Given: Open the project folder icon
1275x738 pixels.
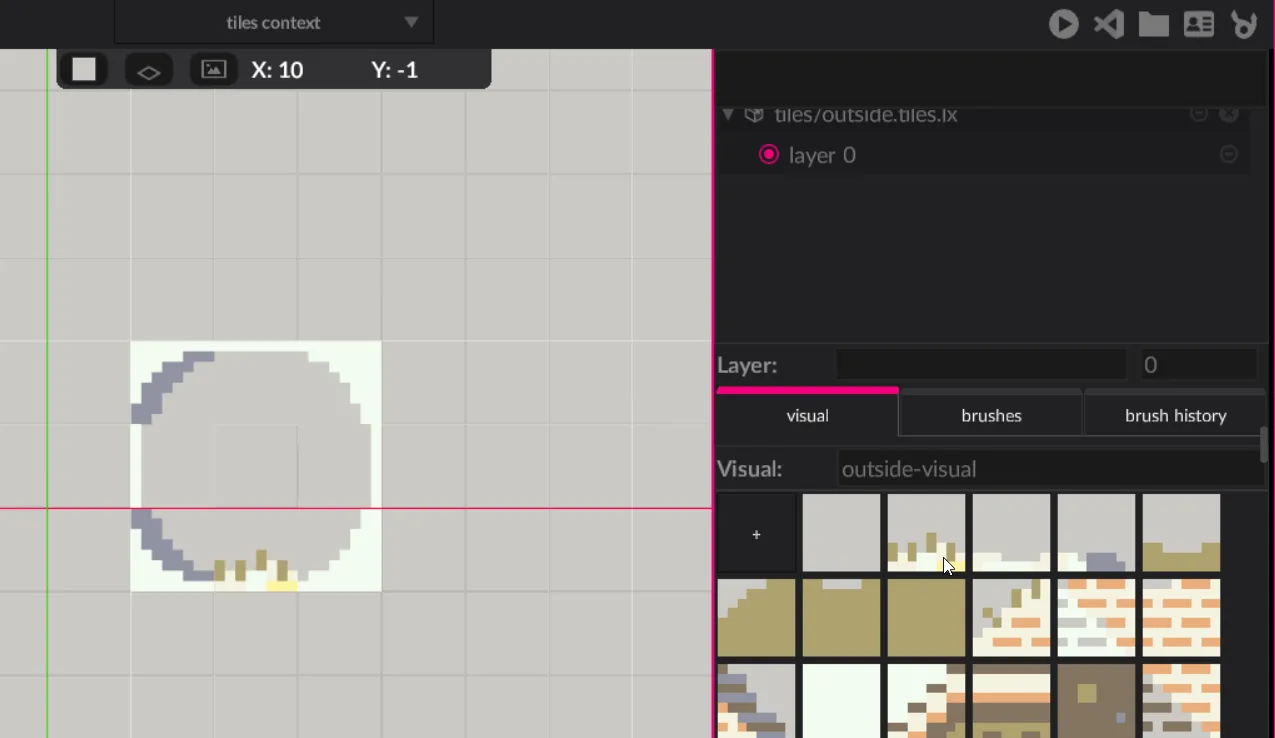Looking at the screenshot, I should click(1153, 24).
